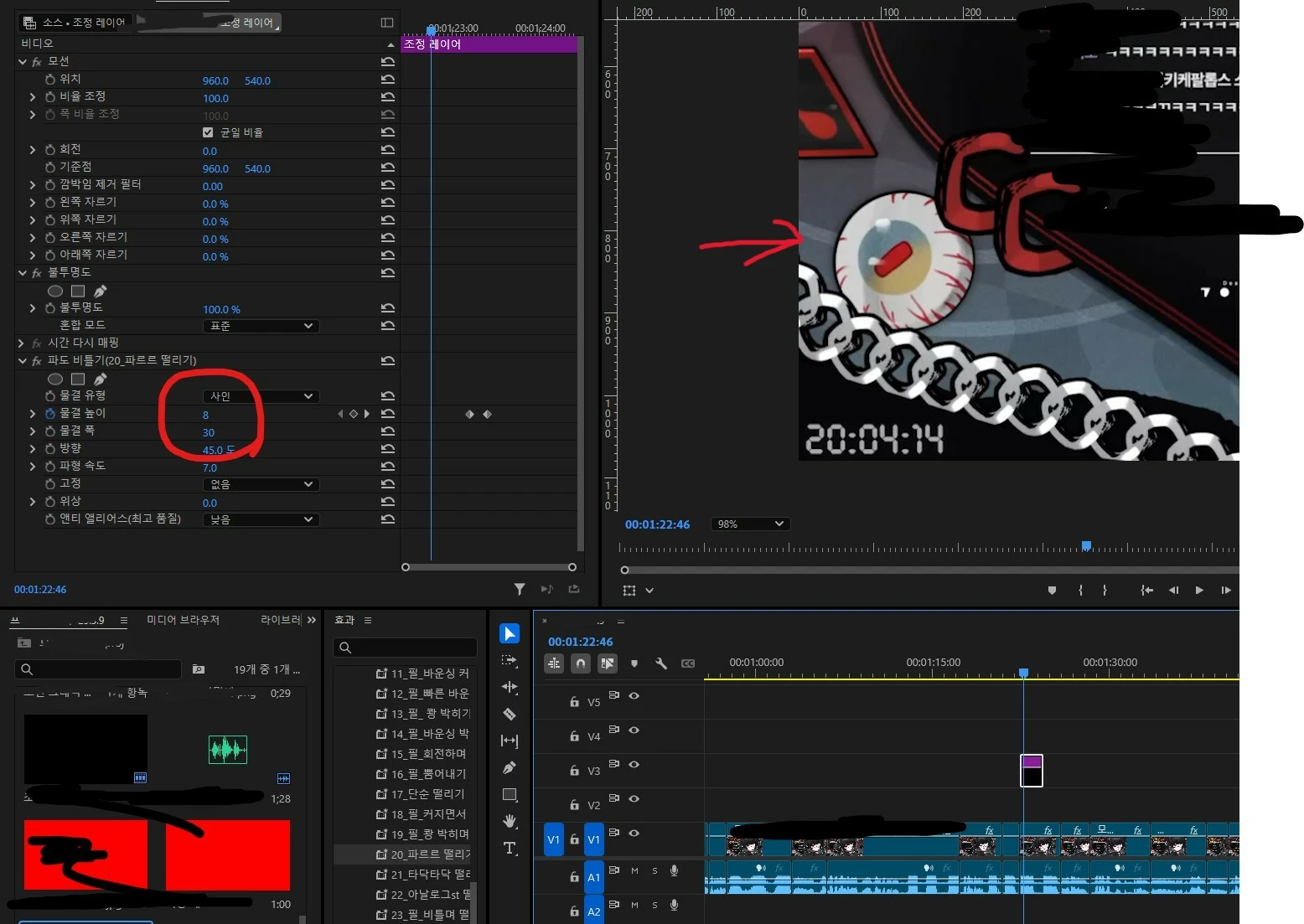The width and height of the screenshot is (1304, 924).
Task: Reset the 물결 폭 parameter
Action: click(x=387, y=431)
